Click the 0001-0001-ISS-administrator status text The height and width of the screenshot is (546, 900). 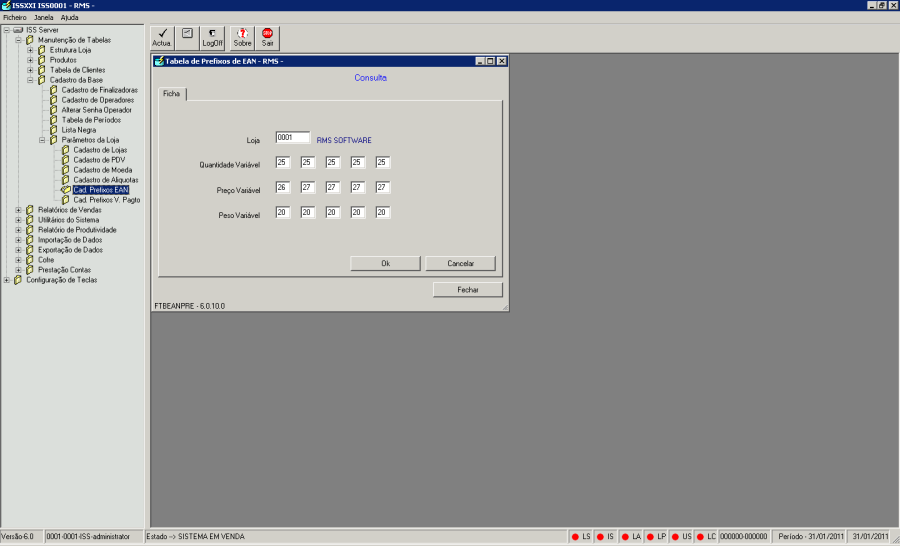(88, 537)
